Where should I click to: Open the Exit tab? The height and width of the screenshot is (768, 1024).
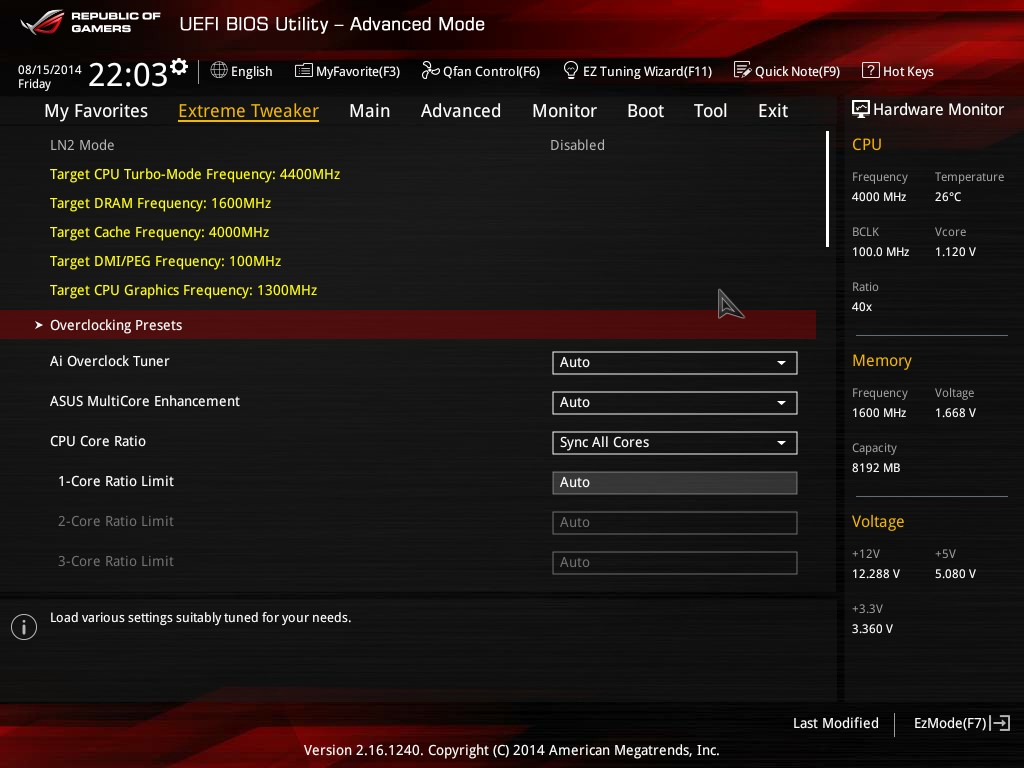click(x=773, y=111)
